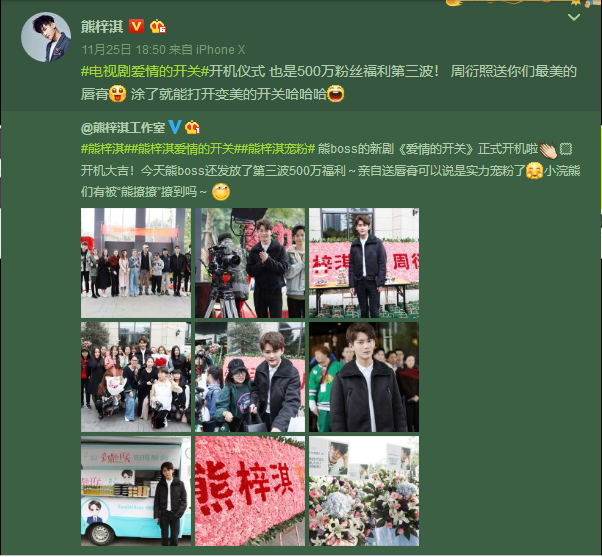Open the 熊梓淇 pink flower wall photo
The height and width of the screenshot is (557, 602).
coord(250,491)
